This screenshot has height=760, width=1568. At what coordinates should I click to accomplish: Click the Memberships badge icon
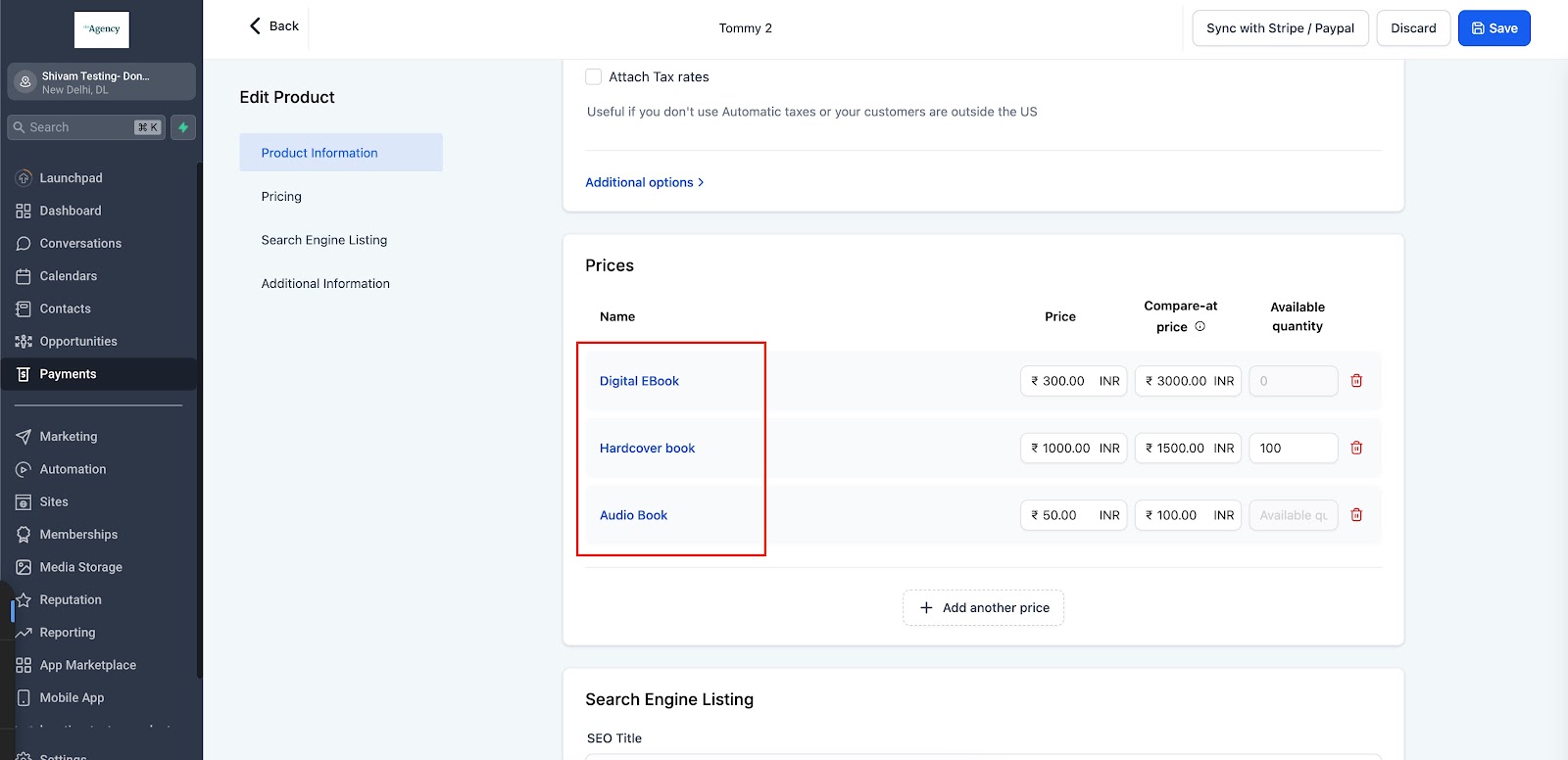[x=24, y=535]
